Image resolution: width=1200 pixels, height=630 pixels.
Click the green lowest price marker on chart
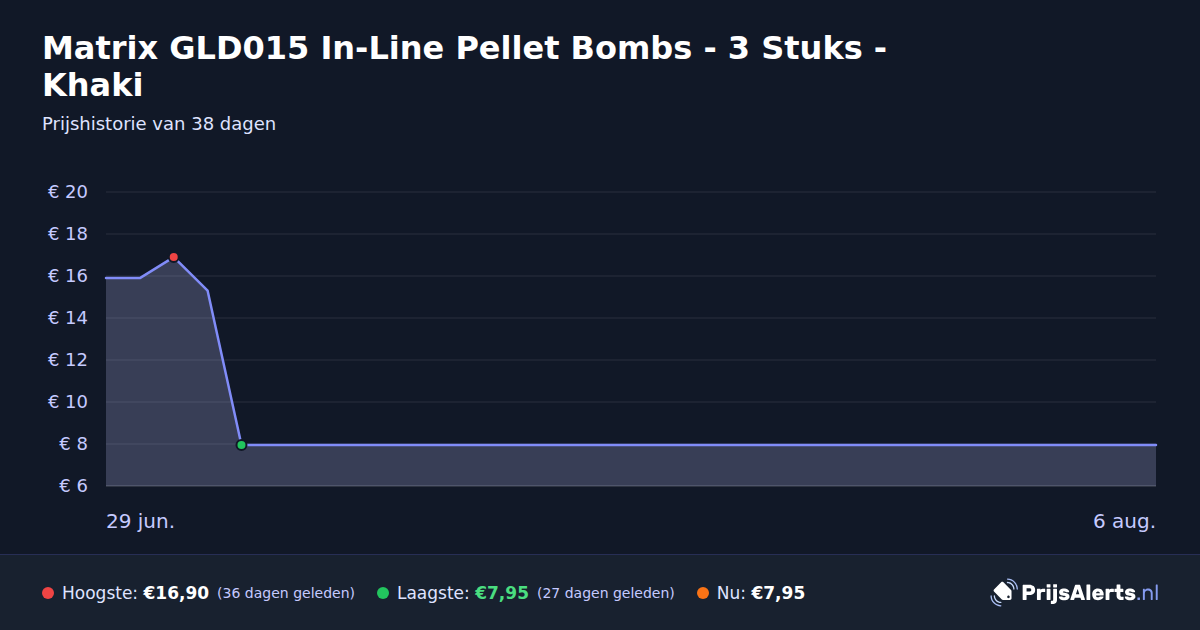click(x=241, y=445)
